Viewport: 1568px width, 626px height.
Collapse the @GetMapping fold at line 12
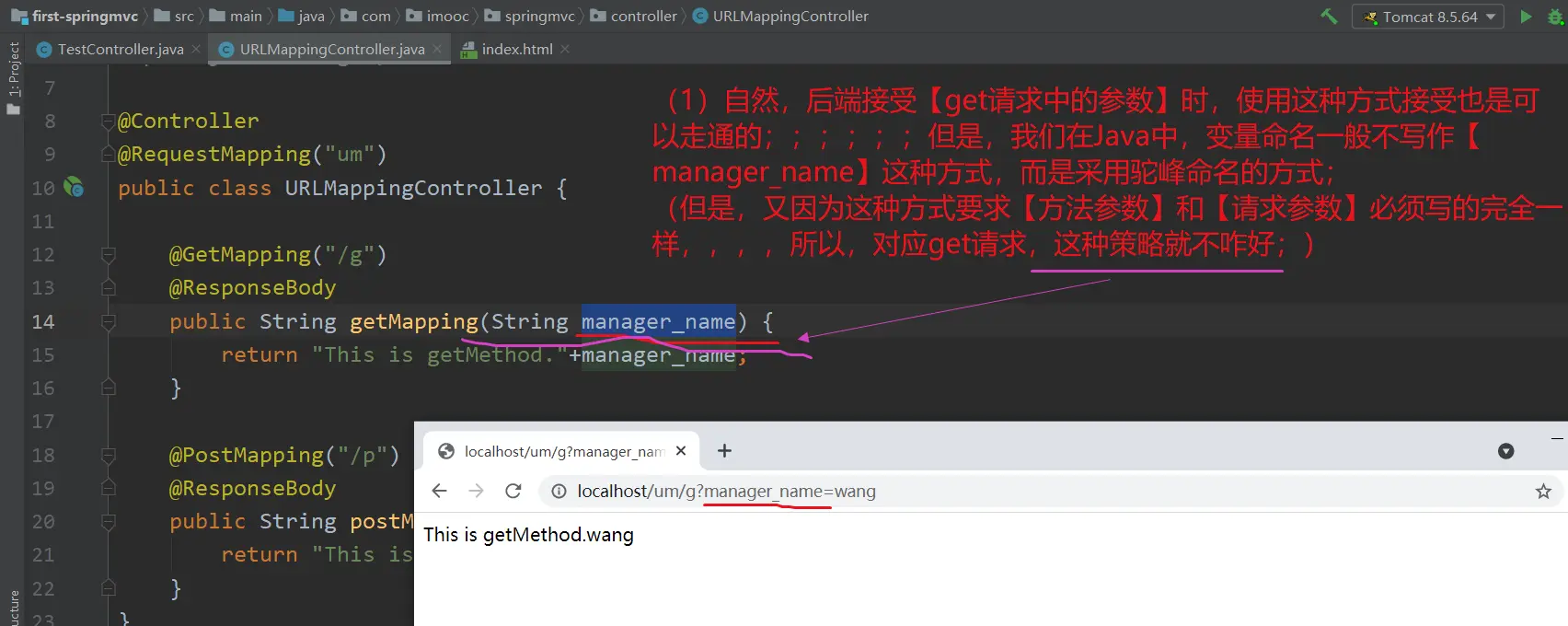[108, 254]
